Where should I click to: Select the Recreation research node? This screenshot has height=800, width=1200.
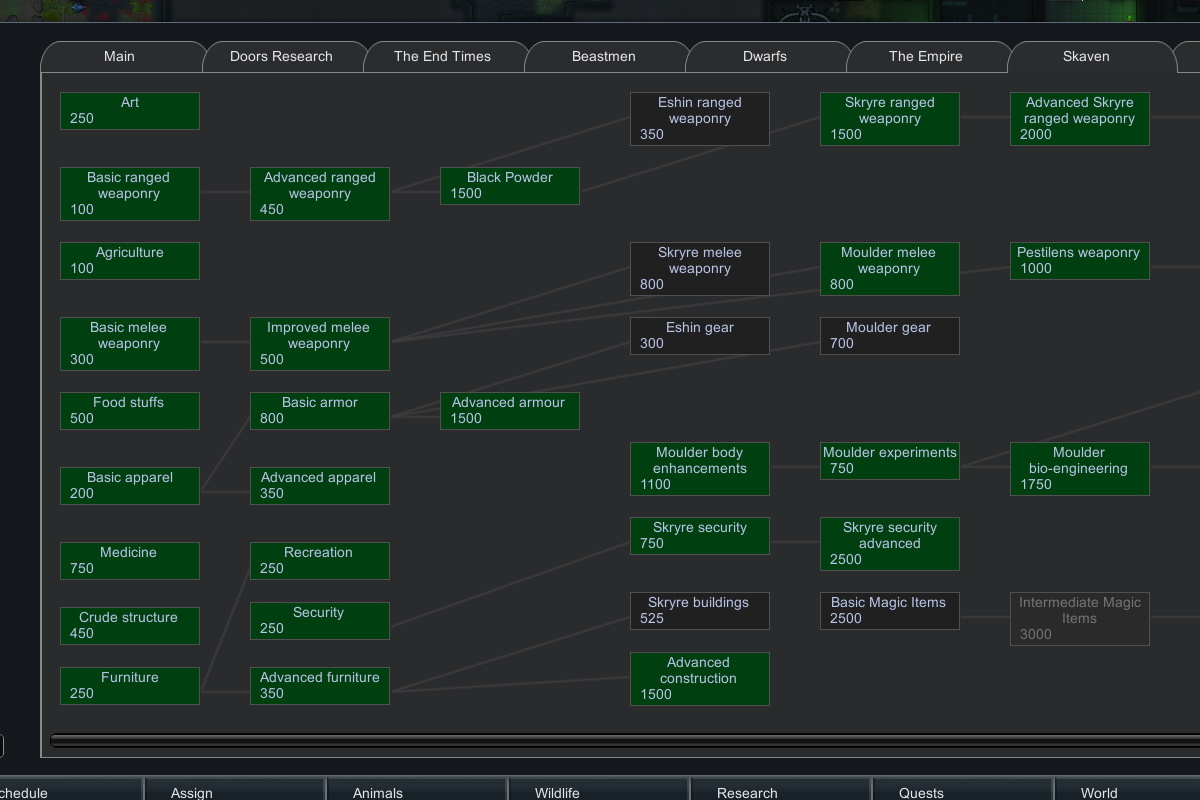(320, 561)
